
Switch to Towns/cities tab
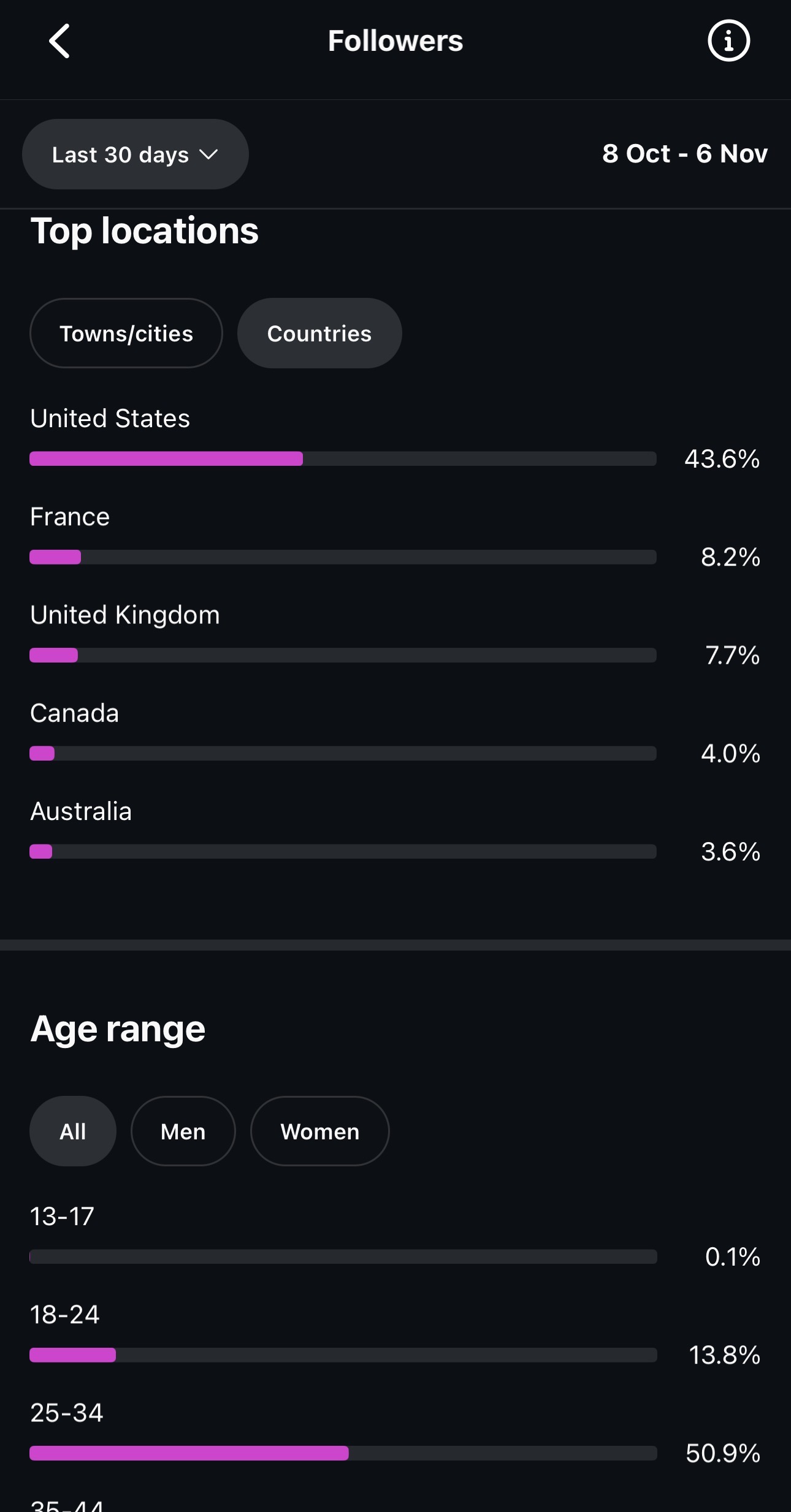tap(126, 333)
